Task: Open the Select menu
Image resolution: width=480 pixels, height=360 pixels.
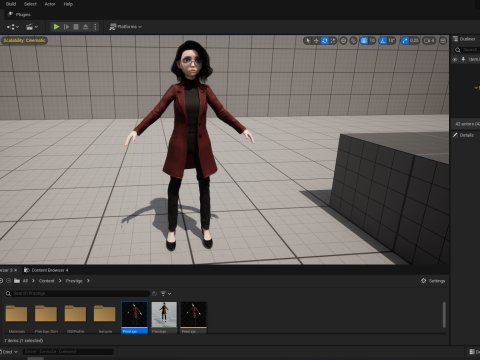Action: [30, 4]
